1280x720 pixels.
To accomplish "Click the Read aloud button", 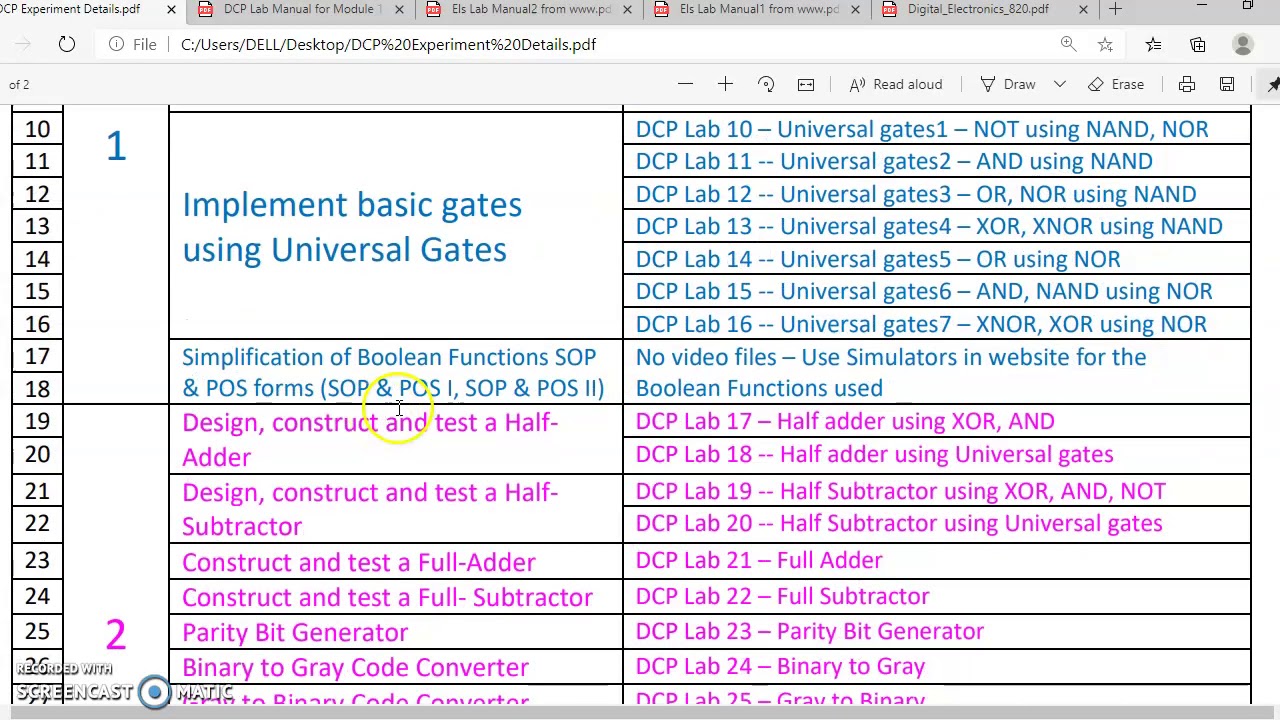I will pyautogui.click(x=896, y=84).
